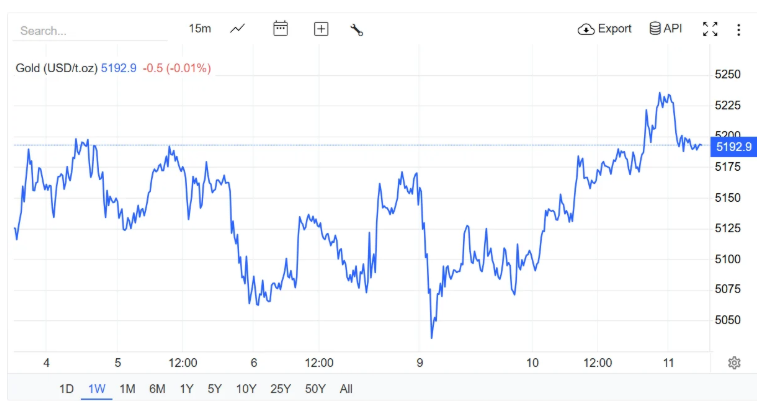
Task: Open the API database link
Action: click(666, 29)
